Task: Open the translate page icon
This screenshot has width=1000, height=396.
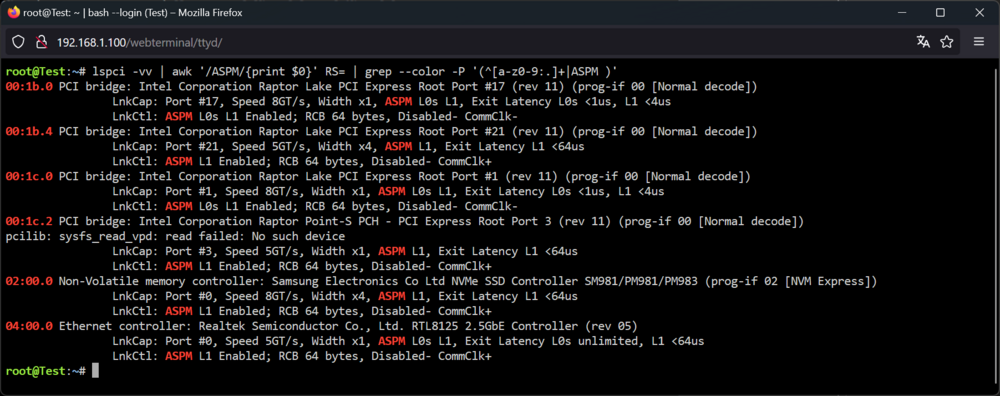Action: tap(923, 41)
